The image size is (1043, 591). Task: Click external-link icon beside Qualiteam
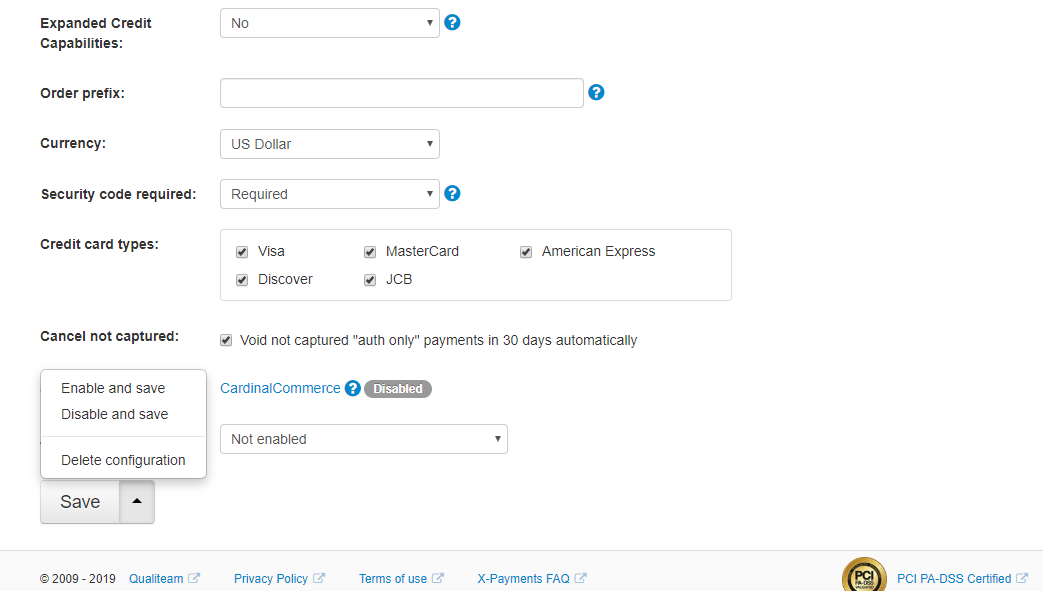194,578
